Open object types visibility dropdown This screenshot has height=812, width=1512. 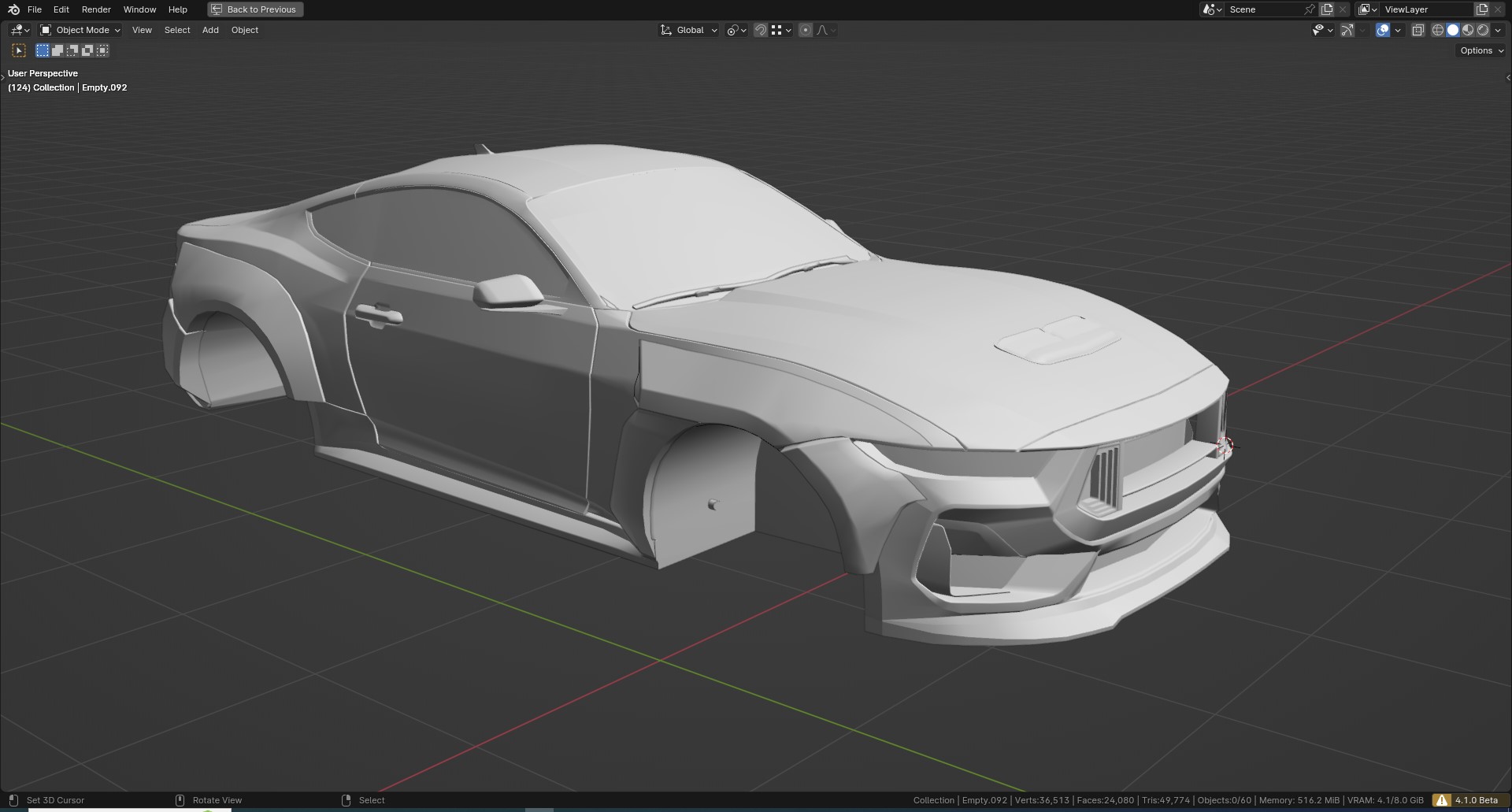[1322, 30]
